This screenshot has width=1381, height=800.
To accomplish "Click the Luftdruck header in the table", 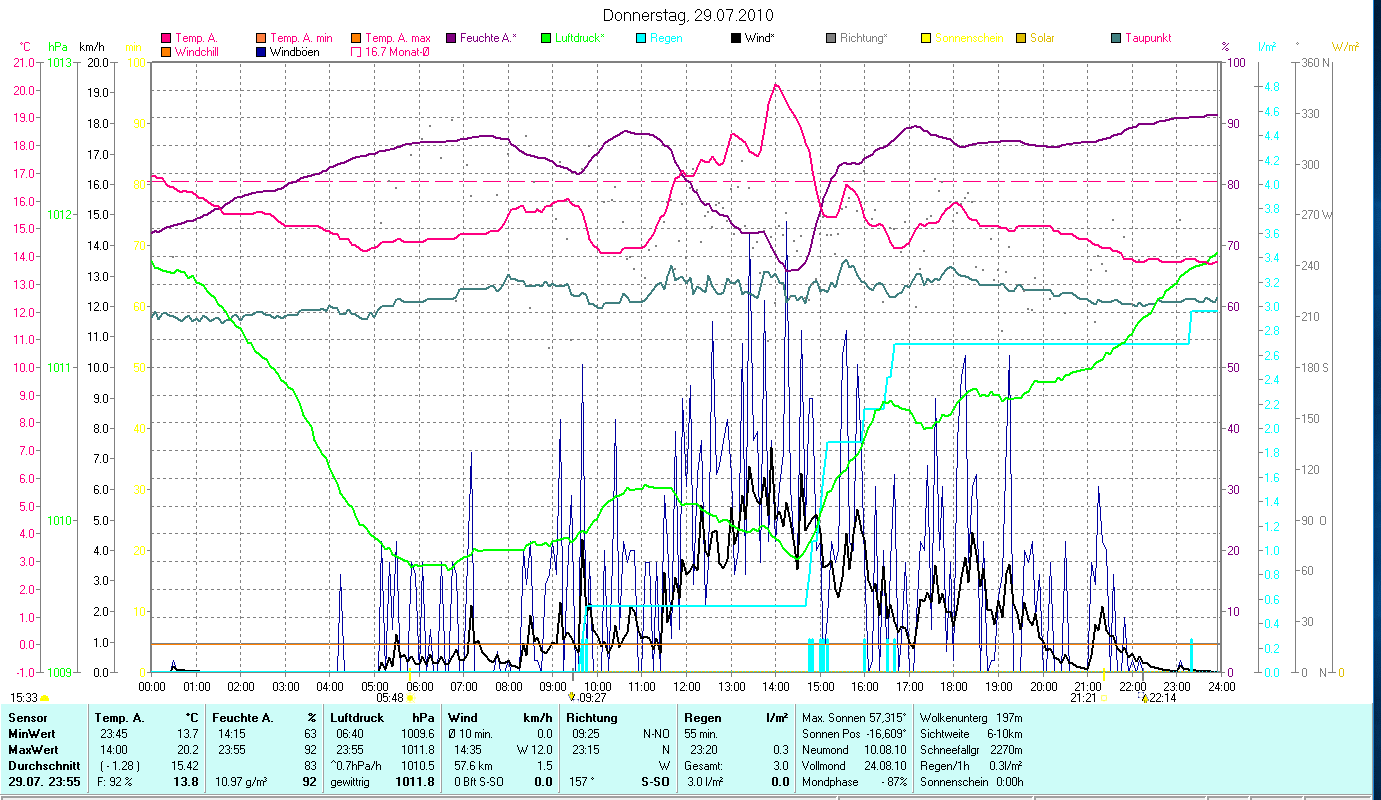I will coord(358,718).
